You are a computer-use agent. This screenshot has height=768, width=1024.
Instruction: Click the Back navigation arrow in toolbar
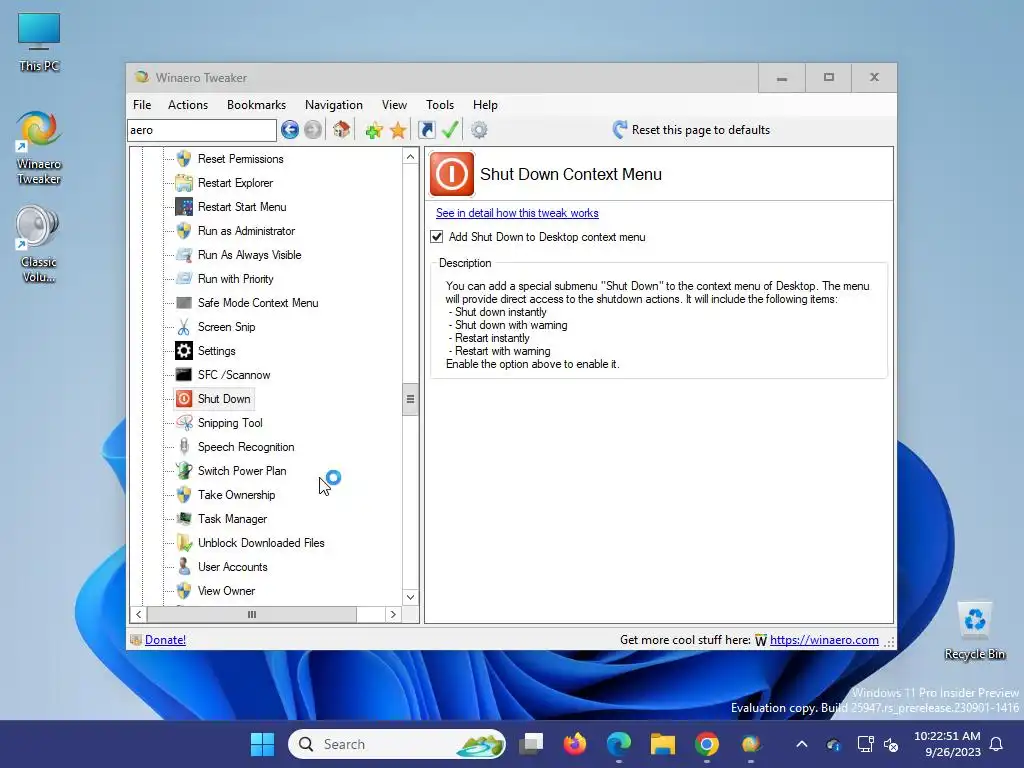(x=289, y=130)
